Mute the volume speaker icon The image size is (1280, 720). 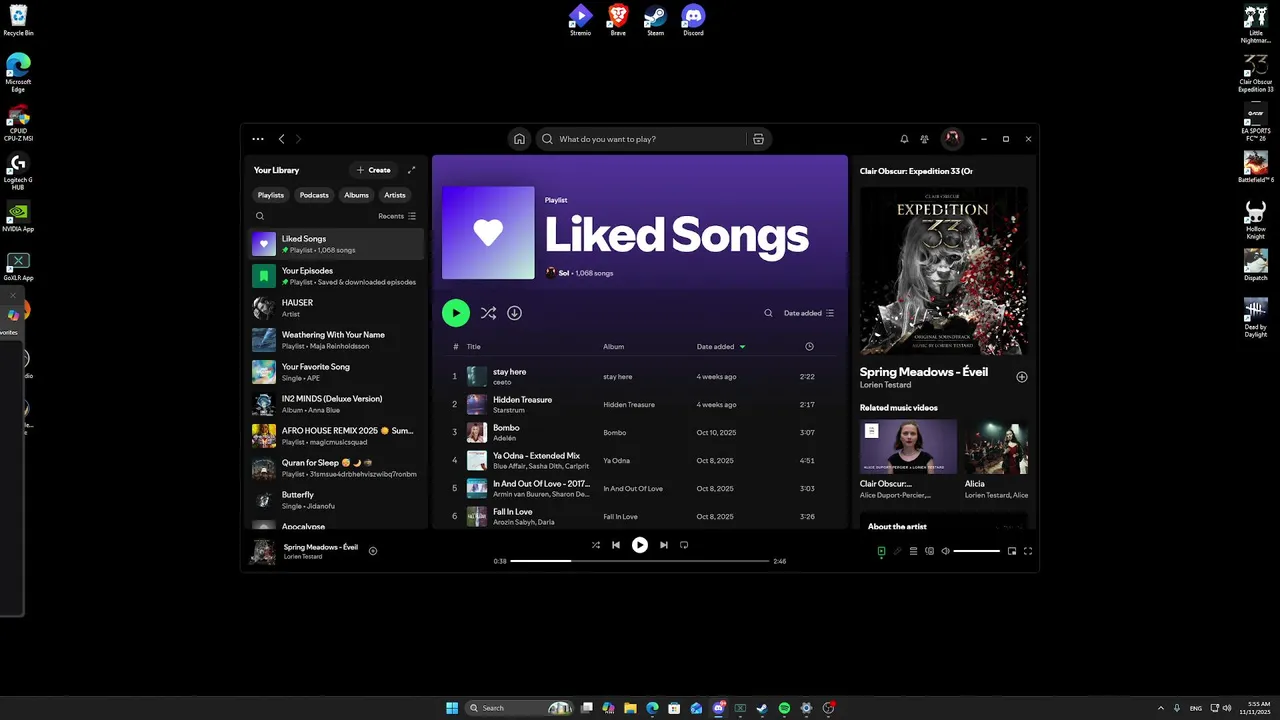[945, 551]
